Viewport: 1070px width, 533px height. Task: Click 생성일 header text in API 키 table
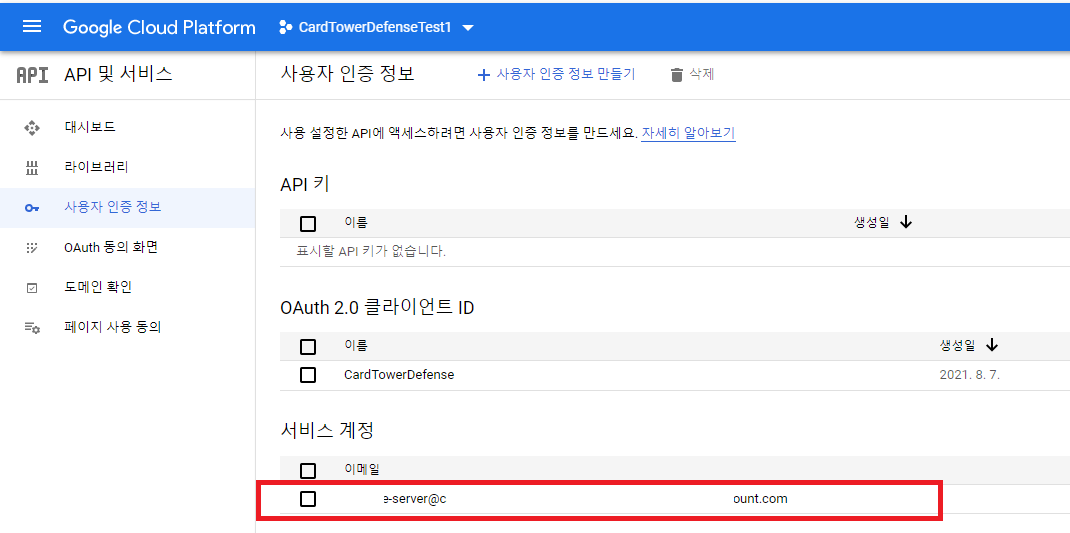pyautogui.click(x=871, y=222)
